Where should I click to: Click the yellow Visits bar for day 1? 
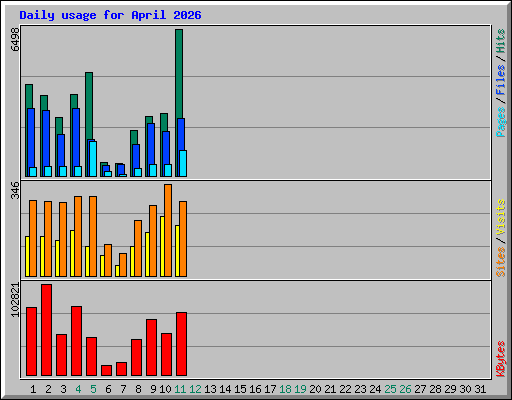tap(27, 256)
